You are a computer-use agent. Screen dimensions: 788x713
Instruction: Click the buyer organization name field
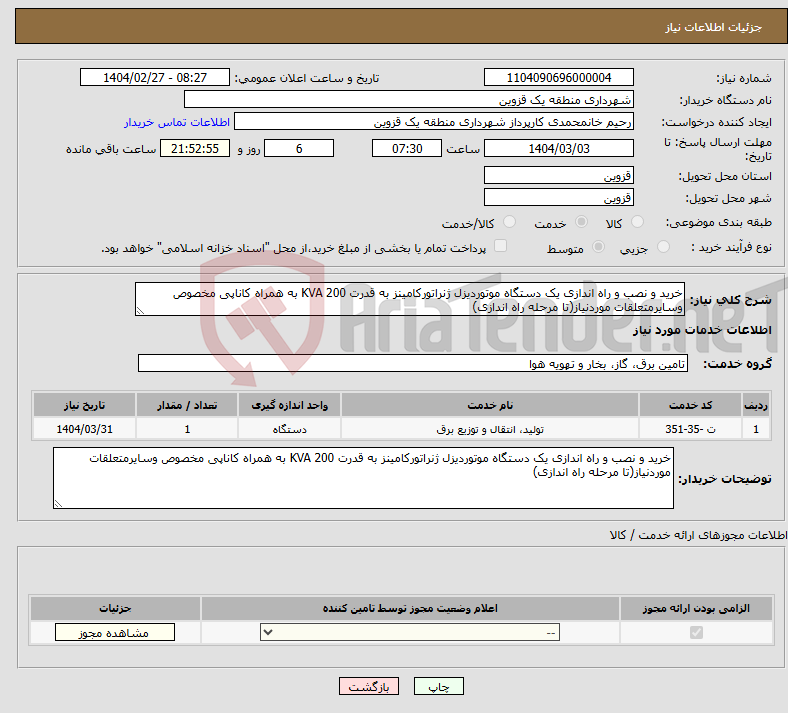pyautogui.click(x=409, y=99)
